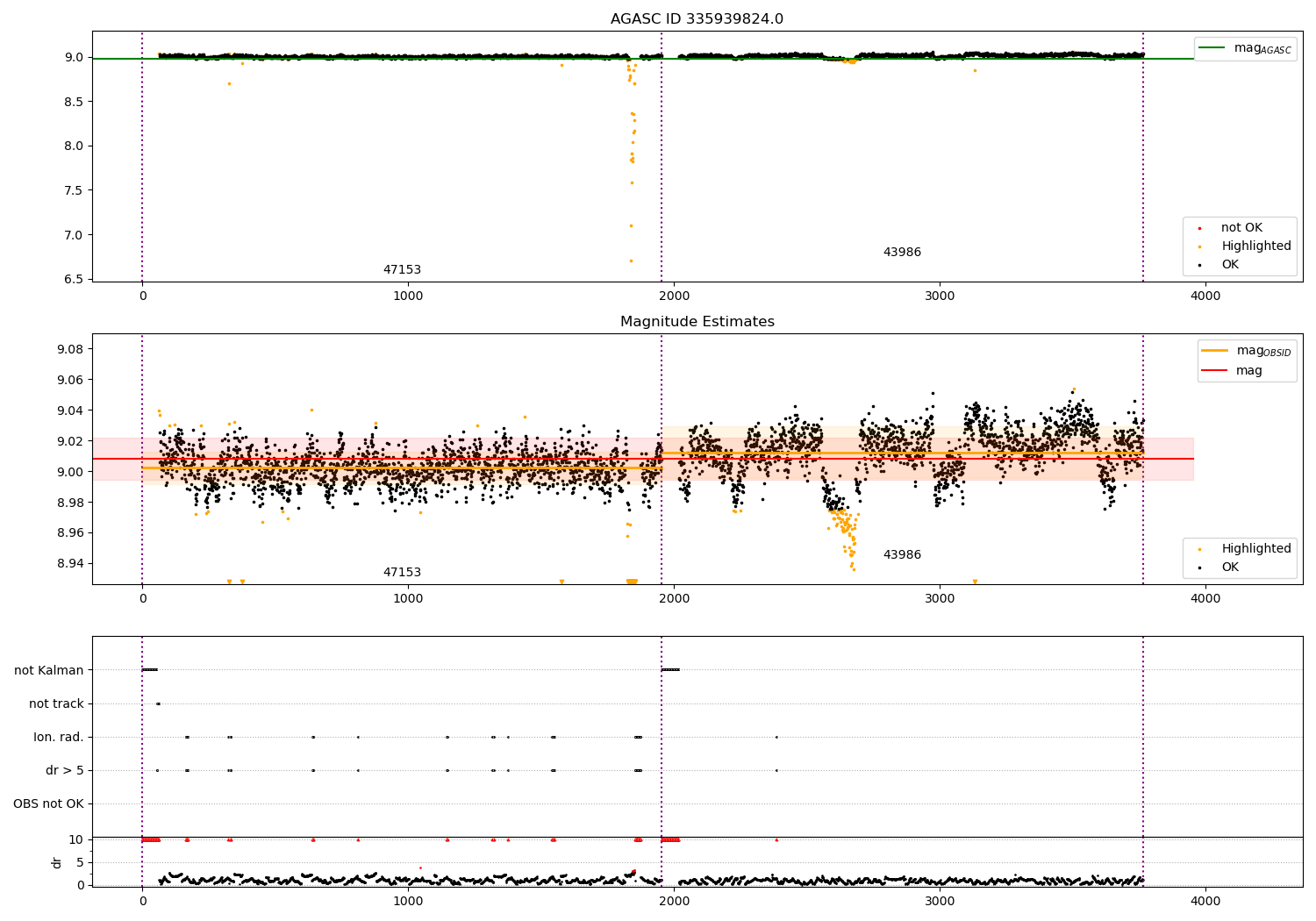This screenshot has width=1316, height=921.
Task: Click obsid label 43986 in the top plot
Action: [902, 253]
